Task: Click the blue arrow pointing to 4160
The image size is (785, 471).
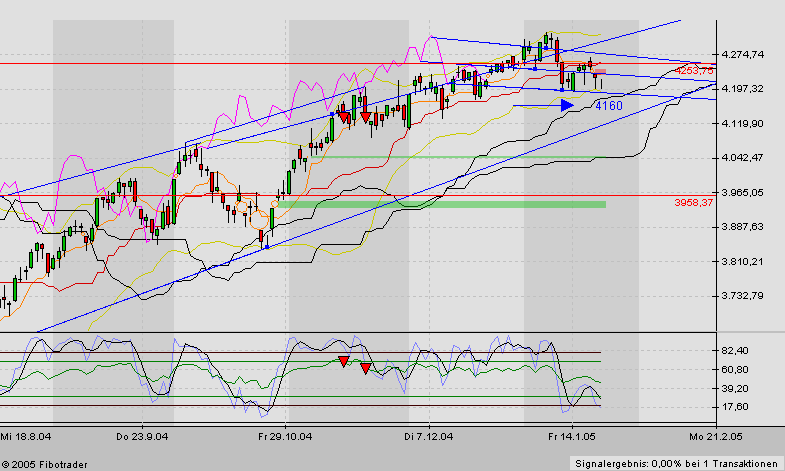Action: (544, 105)
